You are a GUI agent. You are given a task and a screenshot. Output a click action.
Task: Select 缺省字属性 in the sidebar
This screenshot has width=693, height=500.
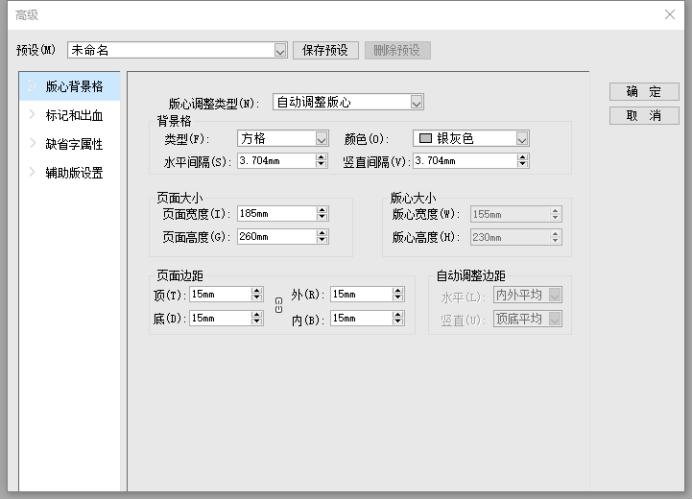point(73,144)
